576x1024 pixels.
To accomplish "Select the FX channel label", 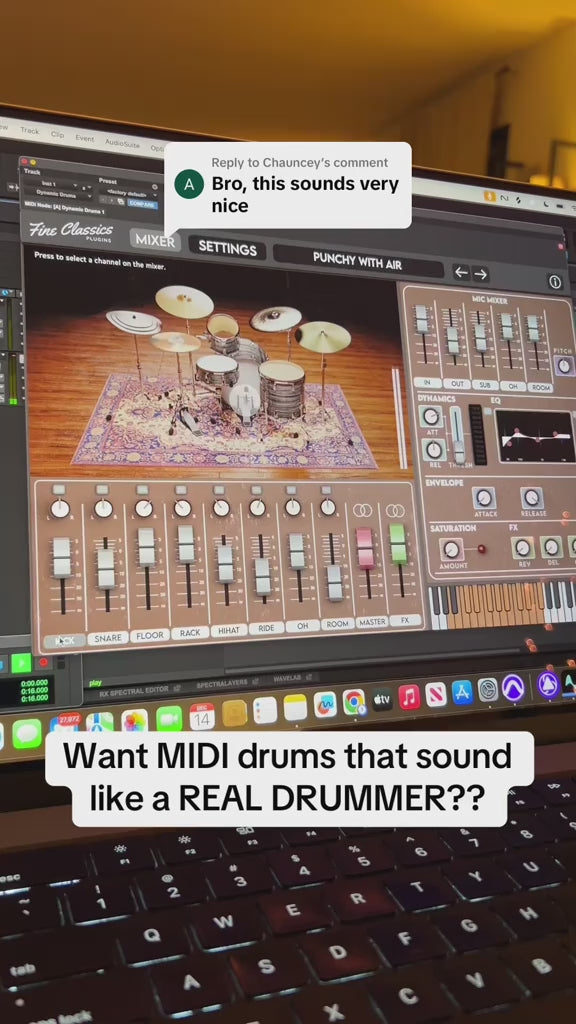I will [406, 620].
